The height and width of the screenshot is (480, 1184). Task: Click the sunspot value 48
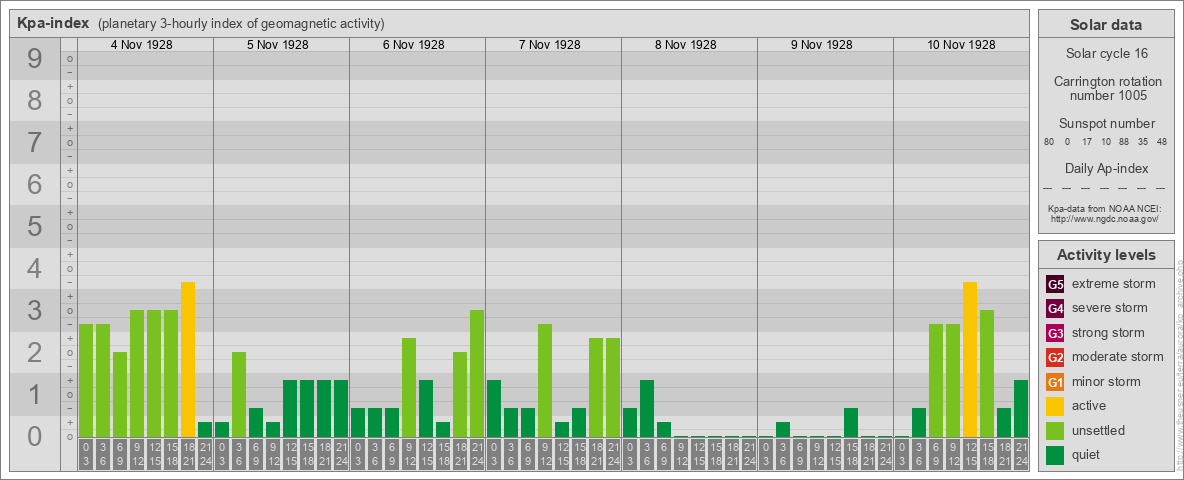coord(1163,141)
